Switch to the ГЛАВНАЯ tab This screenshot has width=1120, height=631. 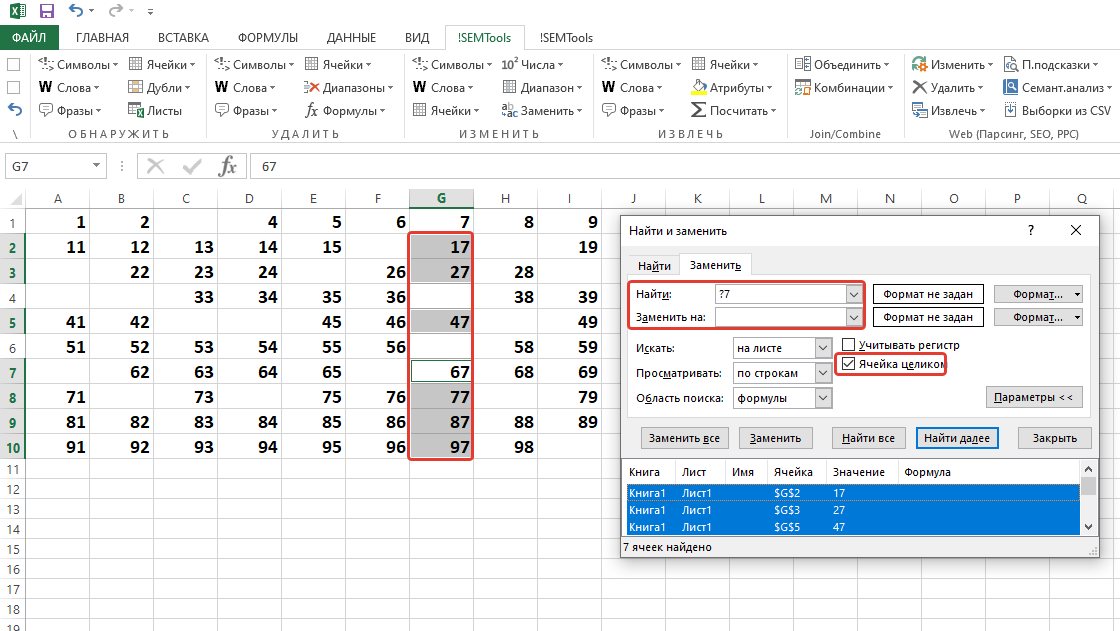point(102,37)
